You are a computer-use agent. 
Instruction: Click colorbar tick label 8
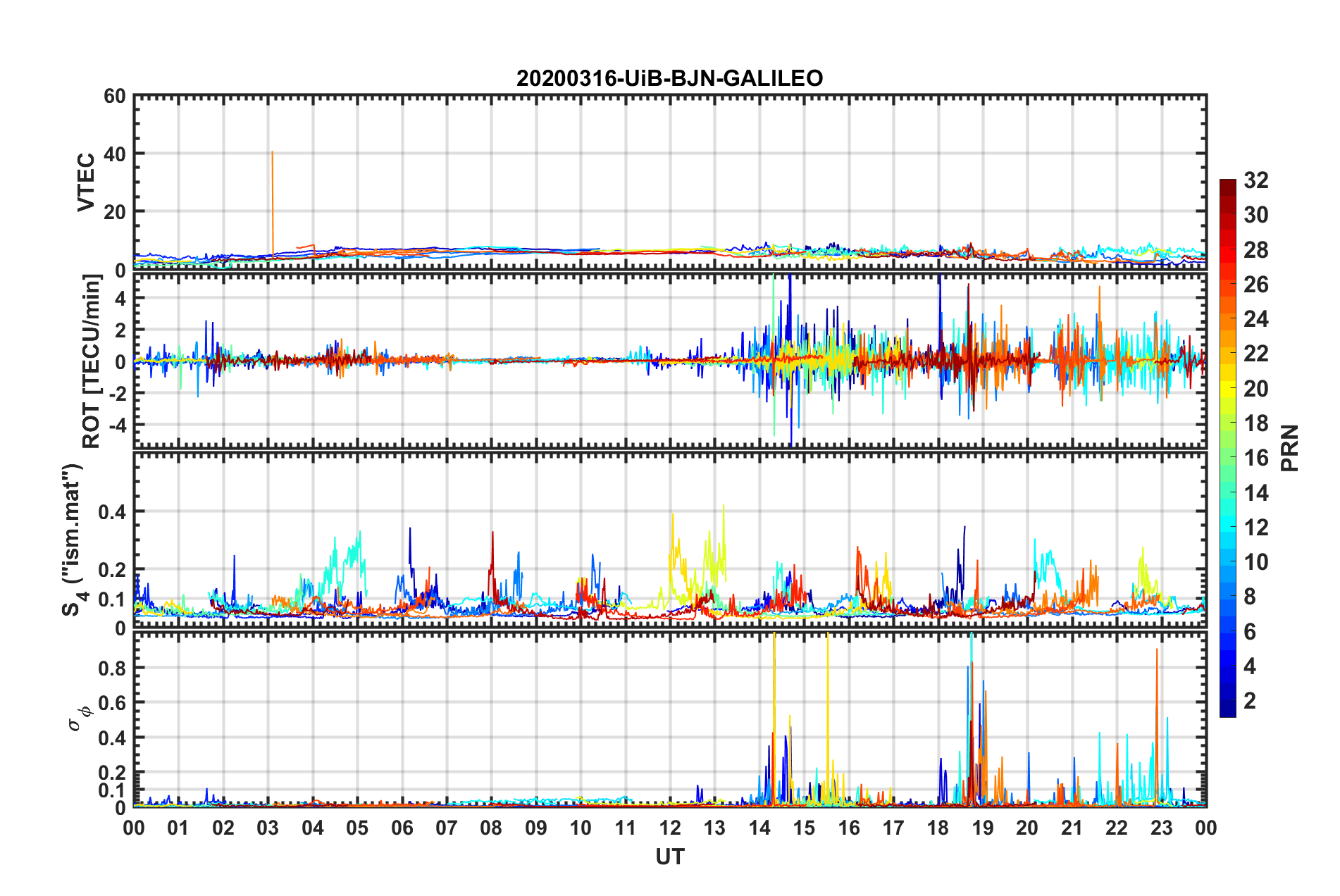coord(1249,597)
